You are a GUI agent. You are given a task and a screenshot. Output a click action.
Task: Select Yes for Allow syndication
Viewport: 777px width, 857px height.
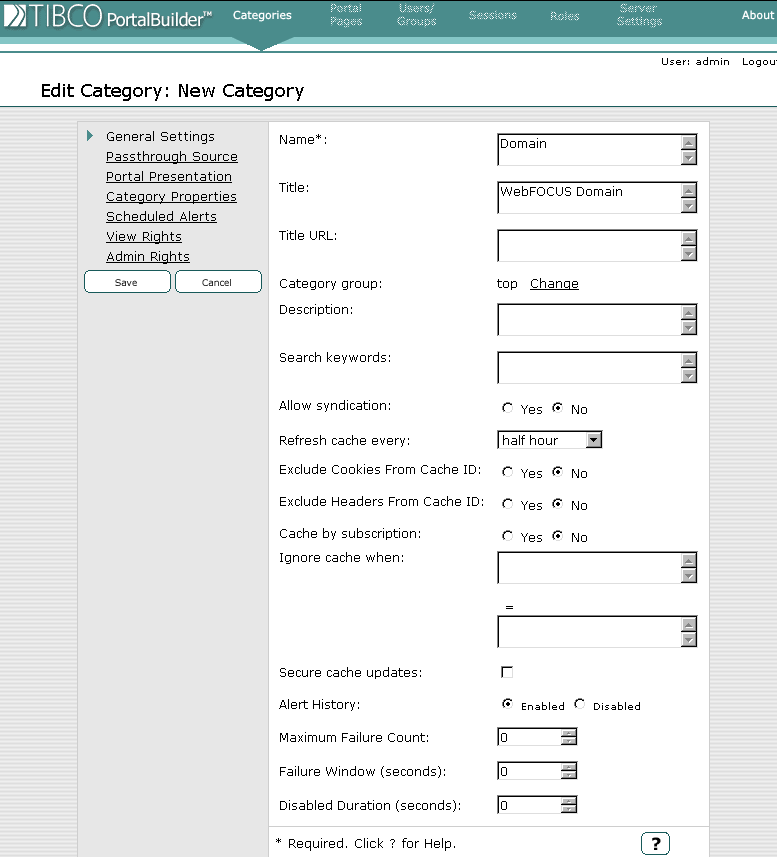point(508,409)
